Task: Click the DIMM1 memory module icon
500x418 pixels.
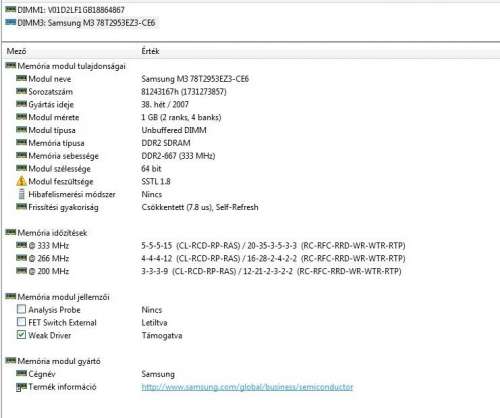Action: [11, 10]
